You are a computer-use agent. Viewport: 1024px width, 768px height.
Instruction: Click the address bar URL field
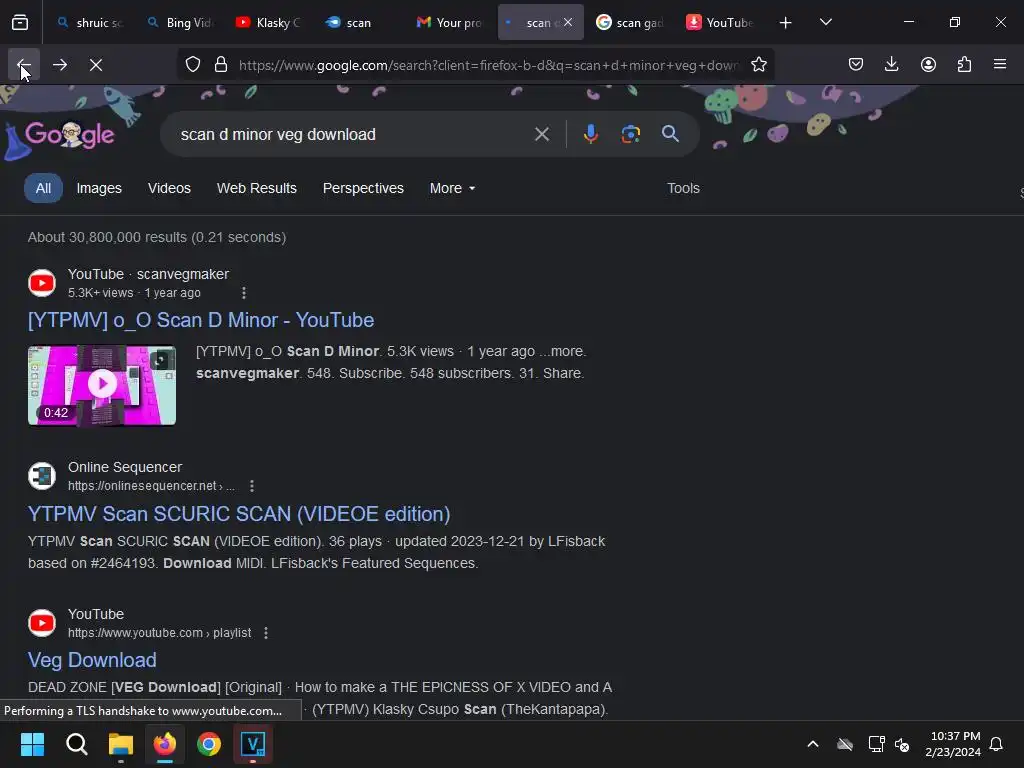coord(487,65)
